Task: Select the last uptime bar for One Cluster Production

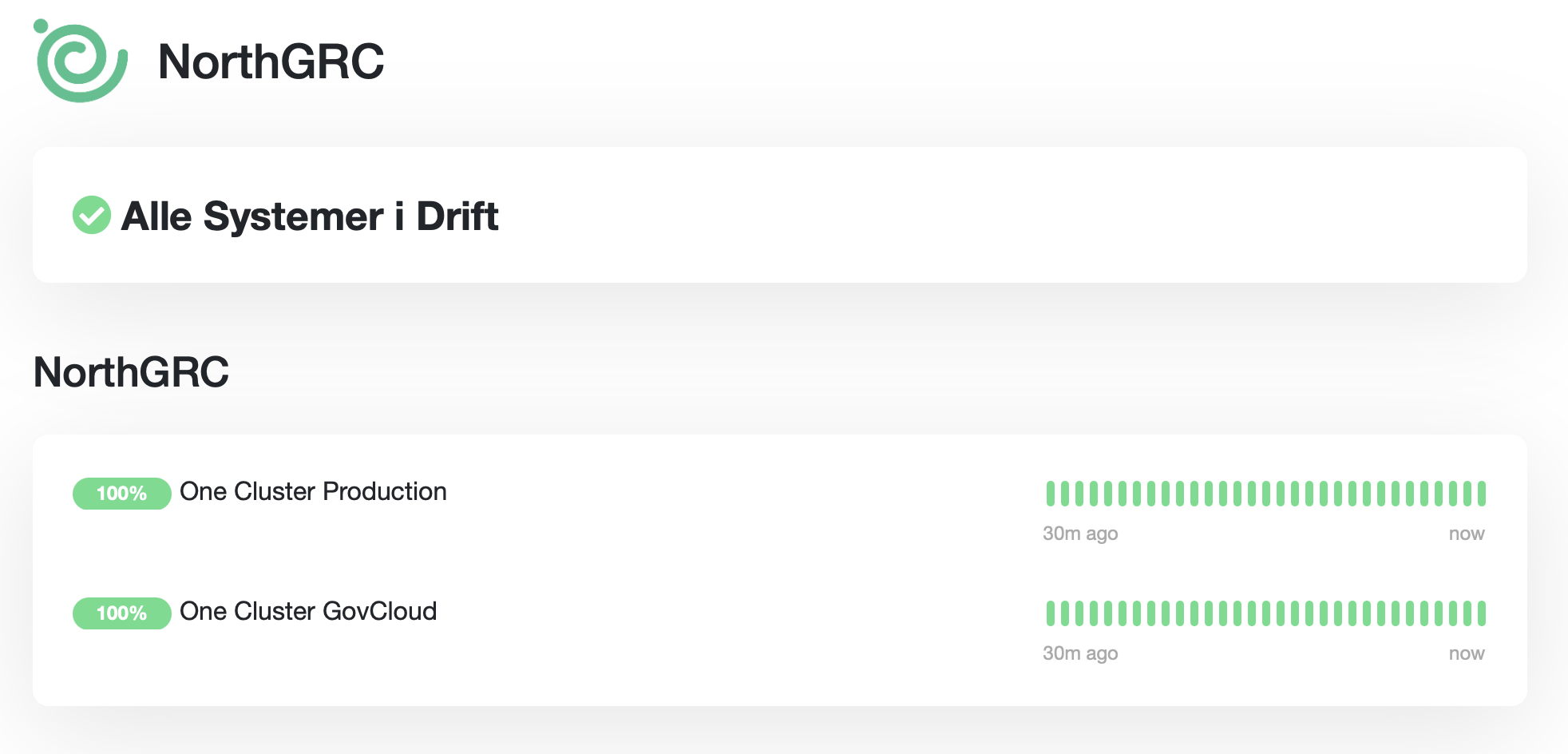Action: tap(1482, 494)
